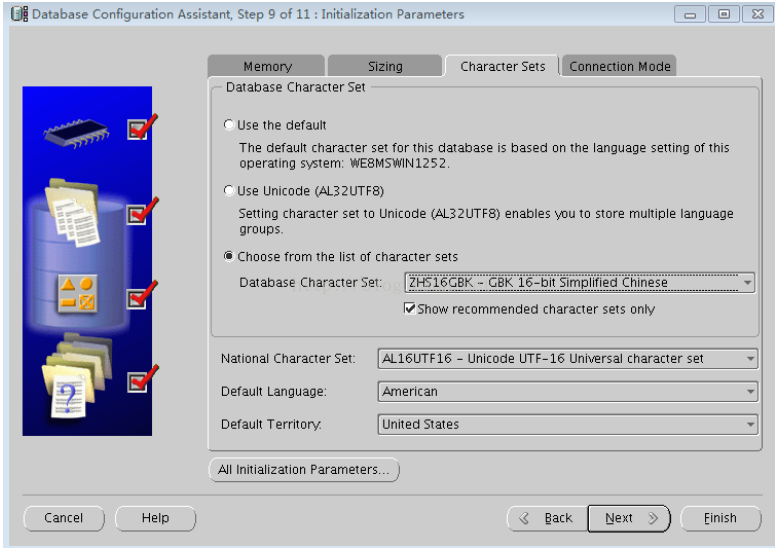Screen dimensions: 775x548
Task: Proceed with the Next button
Action: coord(629,518)
